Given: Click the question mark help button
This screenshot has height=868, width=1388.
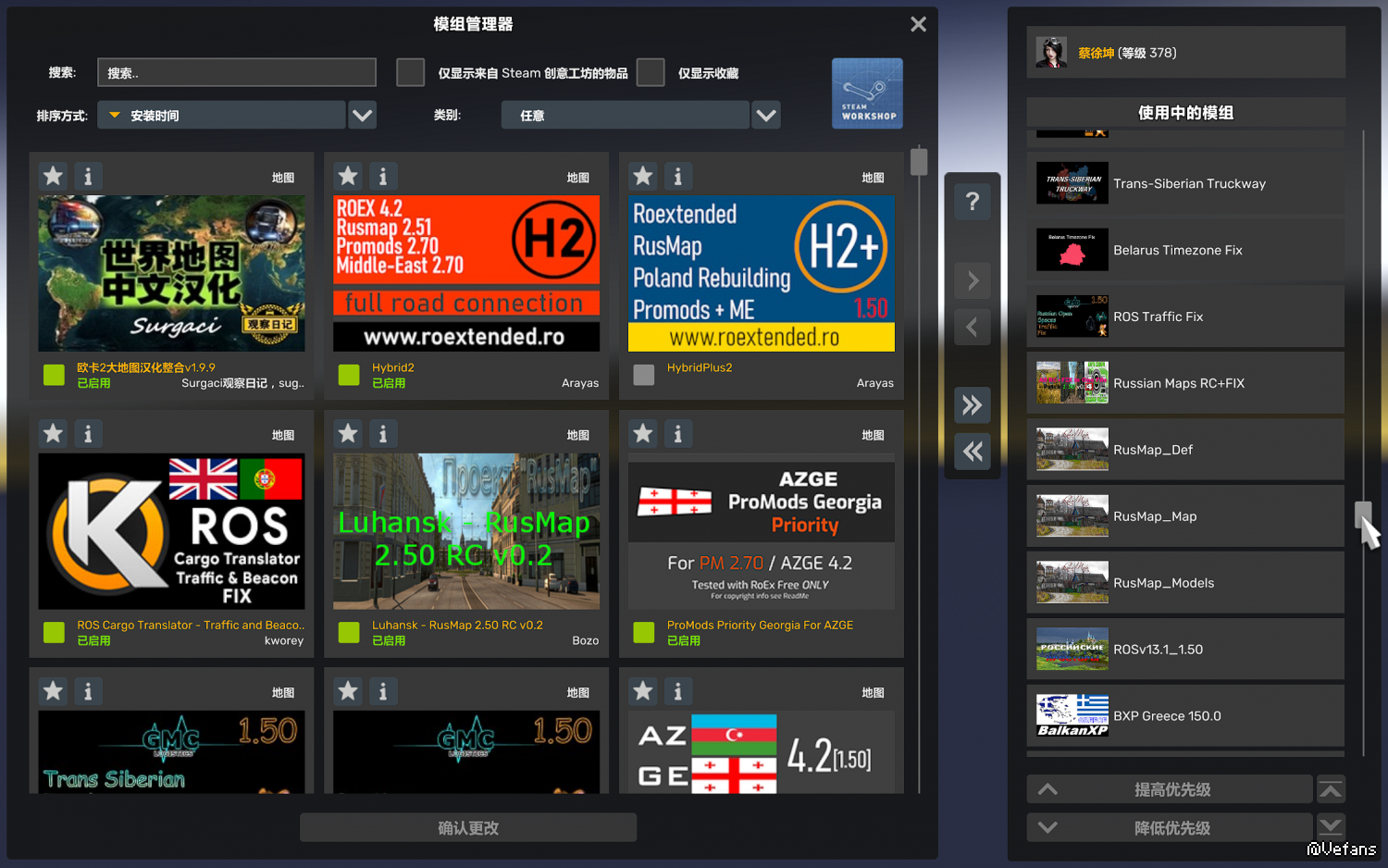Looking at the screenshot, I should click(x=973, y=201).
